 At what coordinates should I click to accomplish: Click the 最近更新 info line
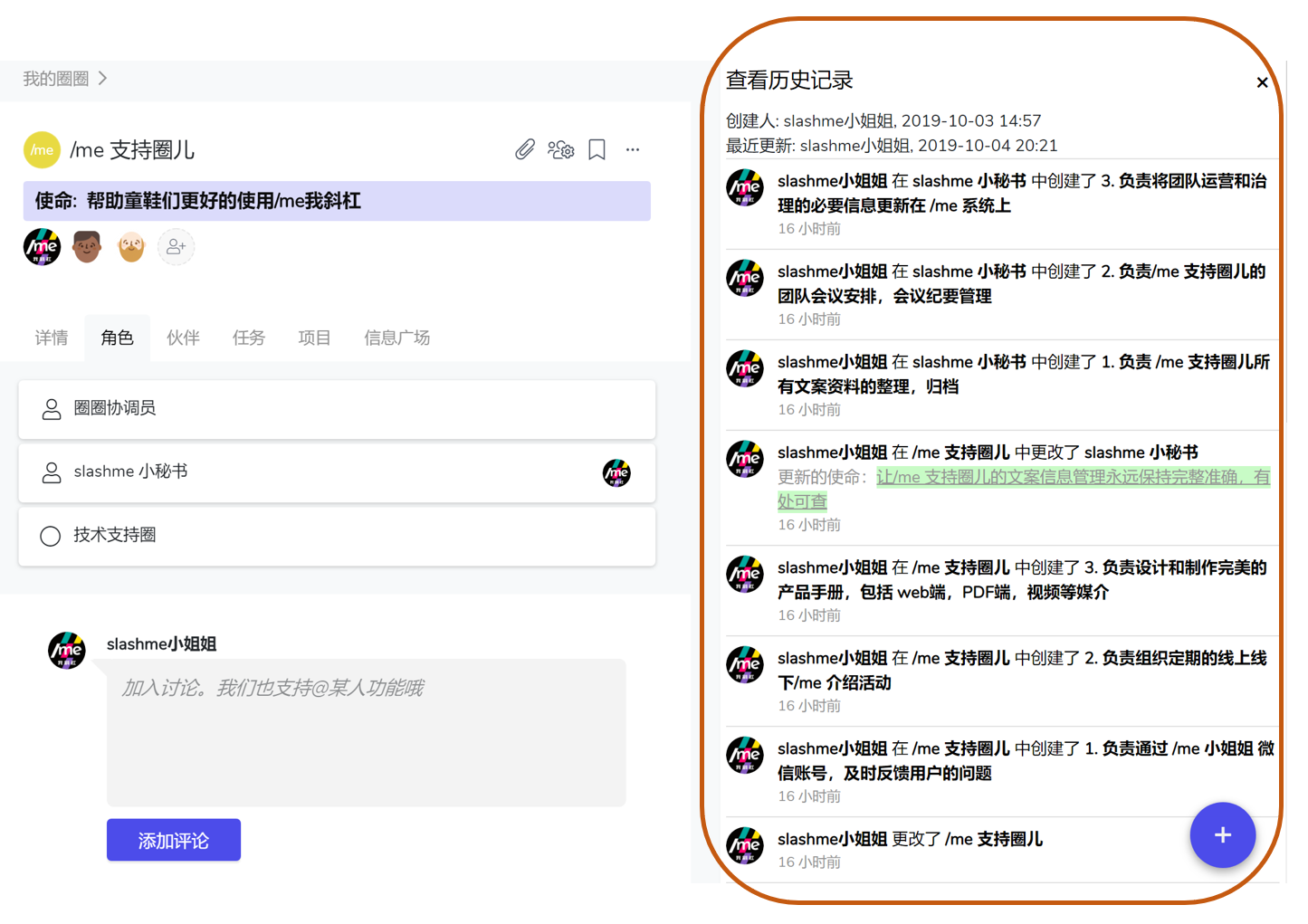pos(892,145)
